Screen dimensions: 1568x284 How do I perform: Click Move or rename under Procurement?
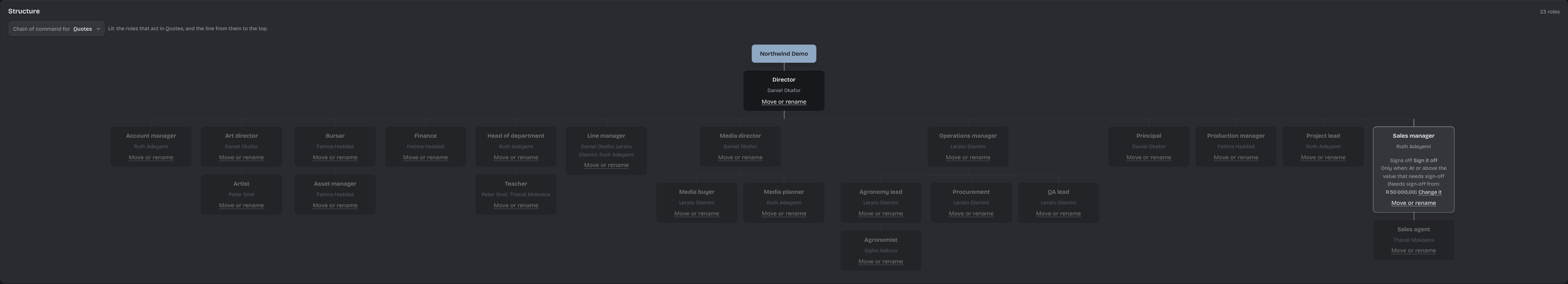(x=971, y=213)
